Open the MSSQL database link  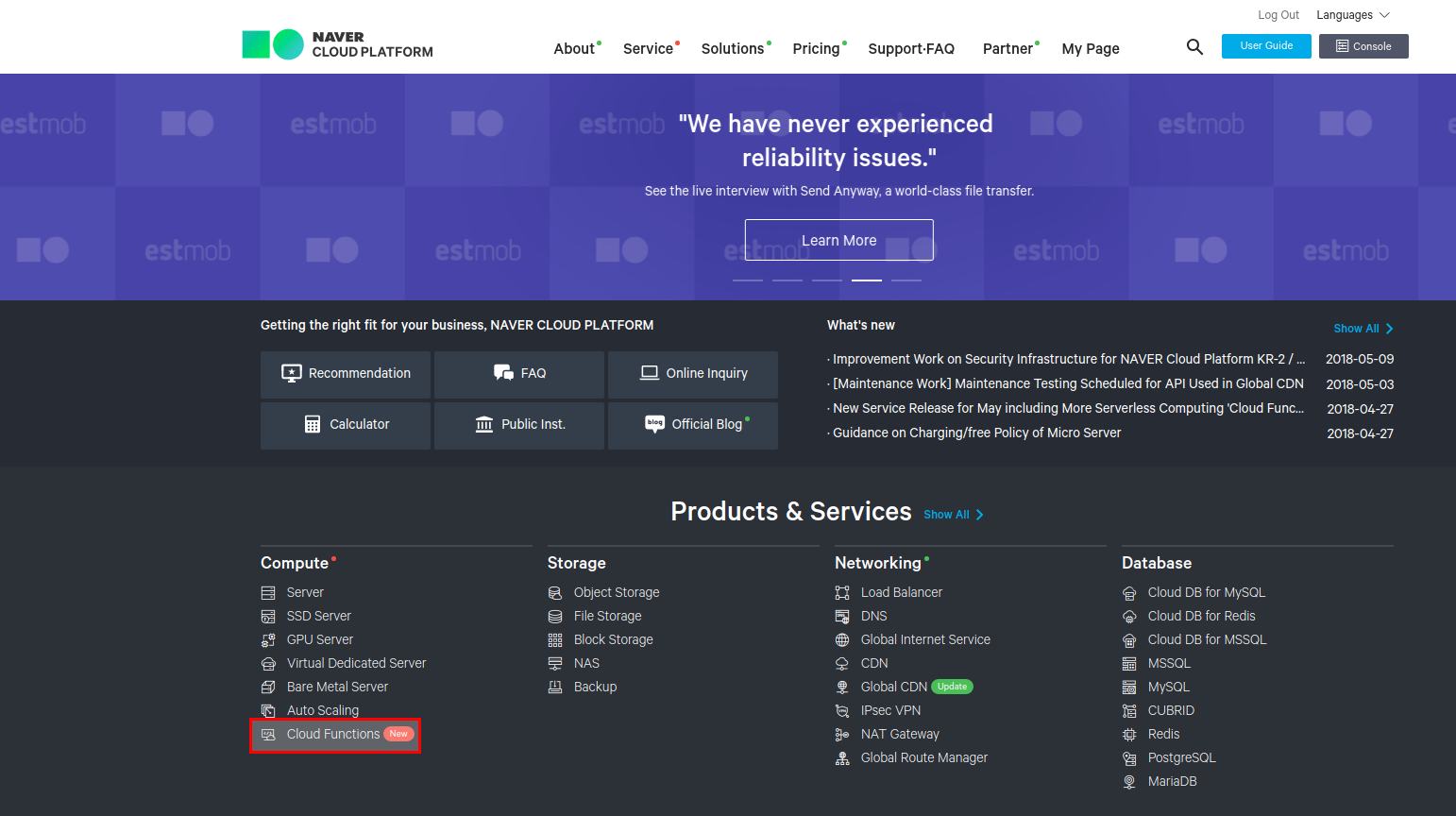pos(1169,663)
